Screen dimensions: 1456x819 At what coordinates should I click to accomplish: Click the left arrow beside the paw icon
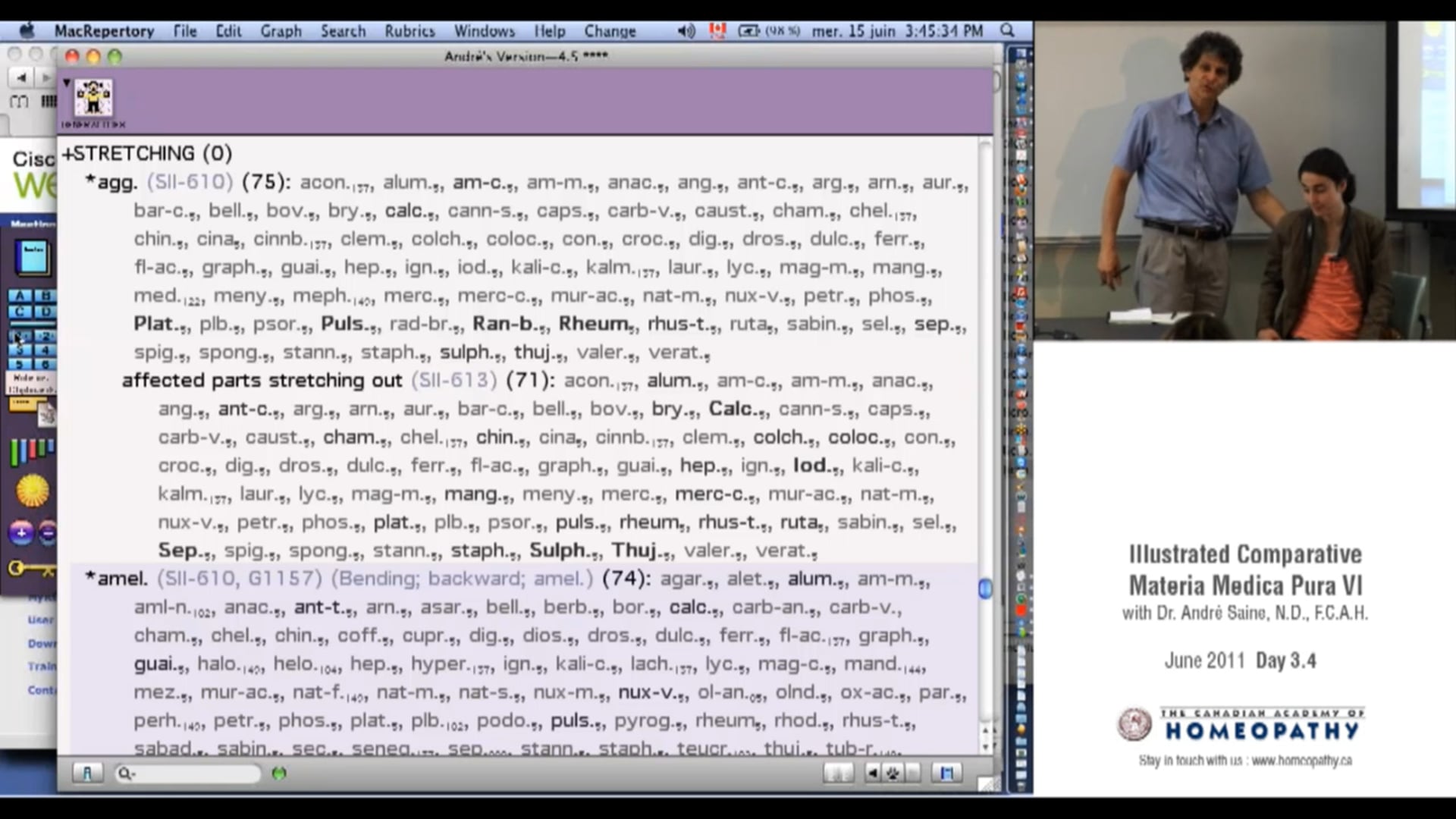pyautogui.click(x=873, y=773)
